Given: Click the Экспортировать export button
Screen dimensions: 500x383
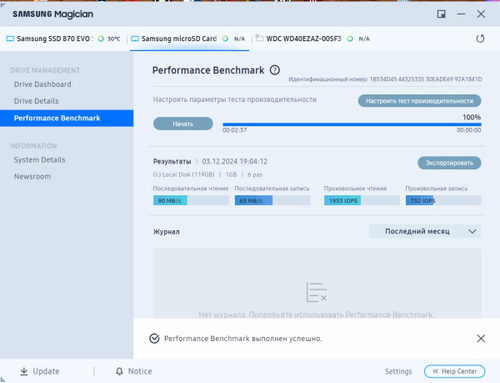Looking at the screenshot, I should [x=449, y=163].
